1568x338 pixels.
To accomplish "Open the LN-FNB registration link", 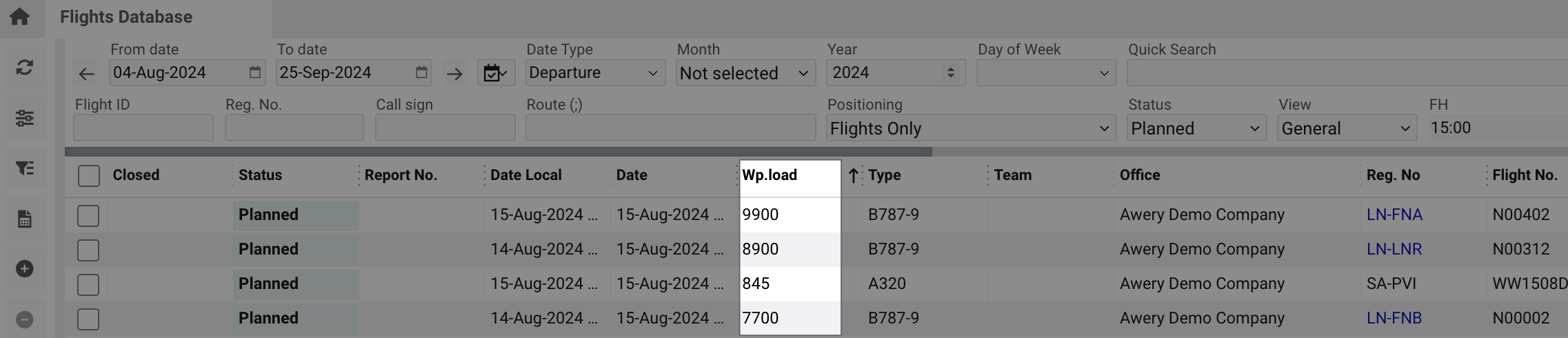I will click(1394, 319).
